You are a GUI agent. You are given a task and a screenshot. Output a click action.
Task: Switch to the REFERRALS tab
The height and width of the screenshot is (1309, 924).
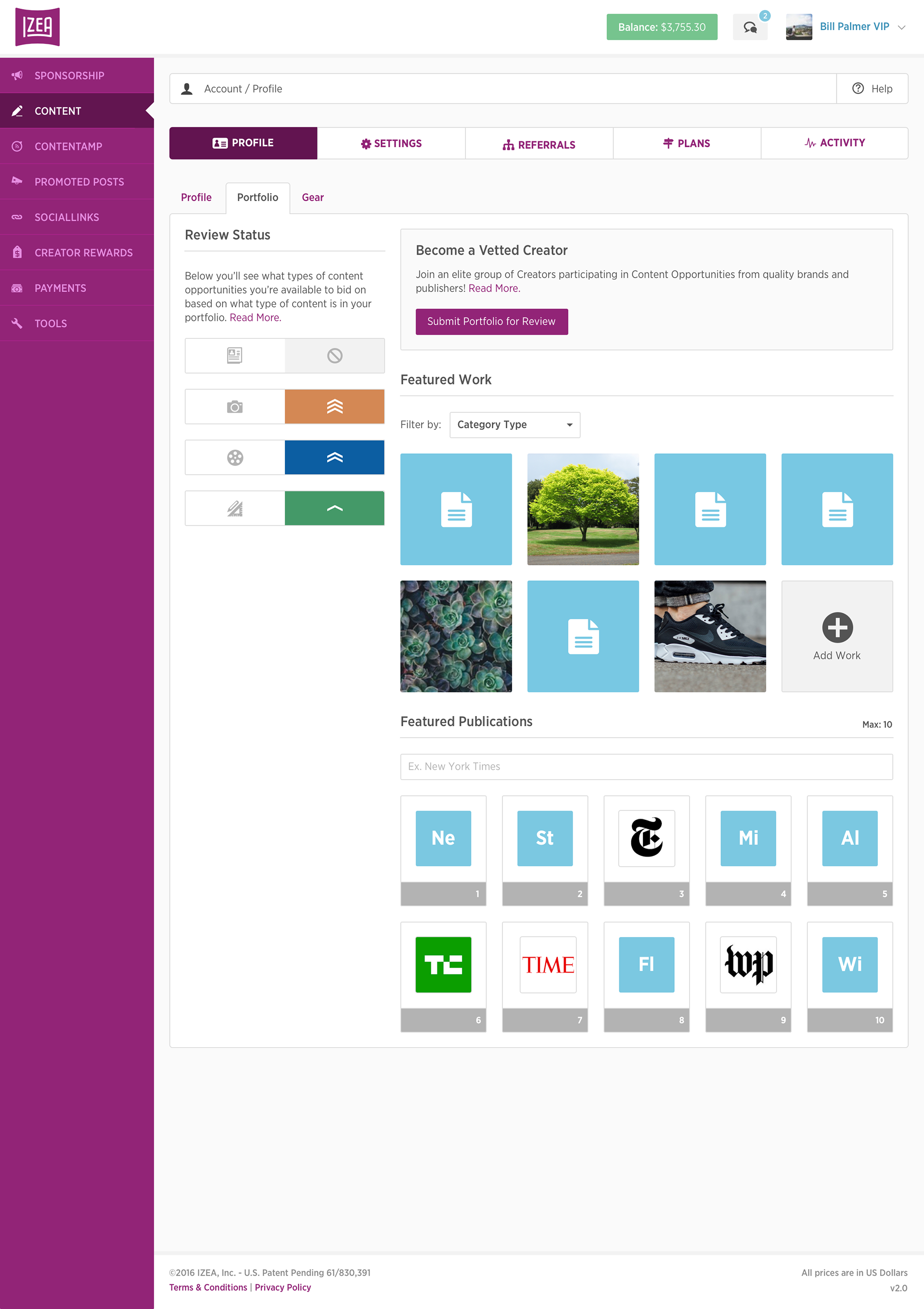click(539, 143)
